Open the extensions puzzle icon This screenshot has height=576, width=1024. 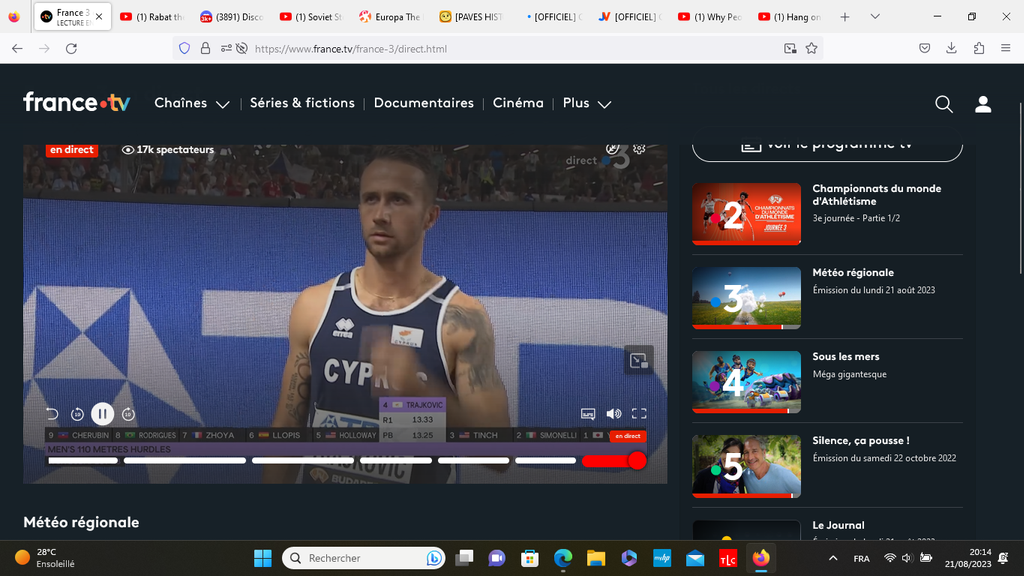(978, 48)
